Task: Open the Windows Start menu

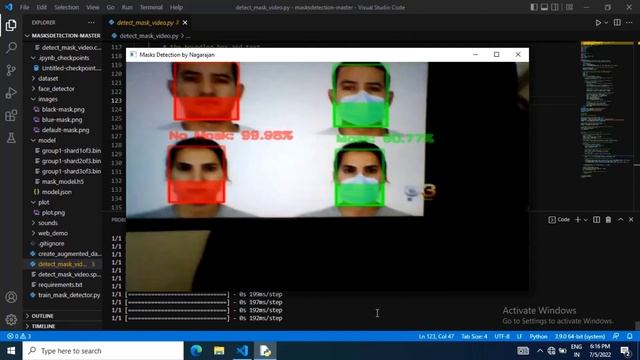Action: pyautogui.click(x=11, y=351)
